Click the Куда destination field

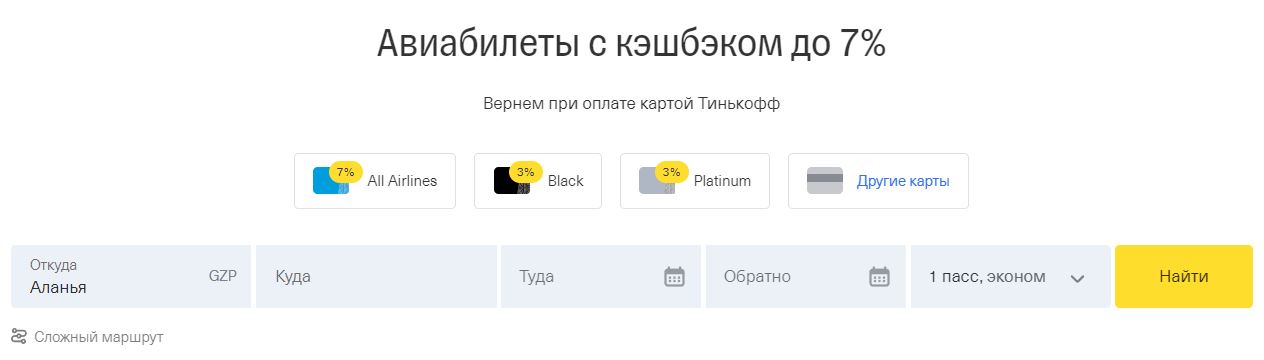click(x=376, y=276)
